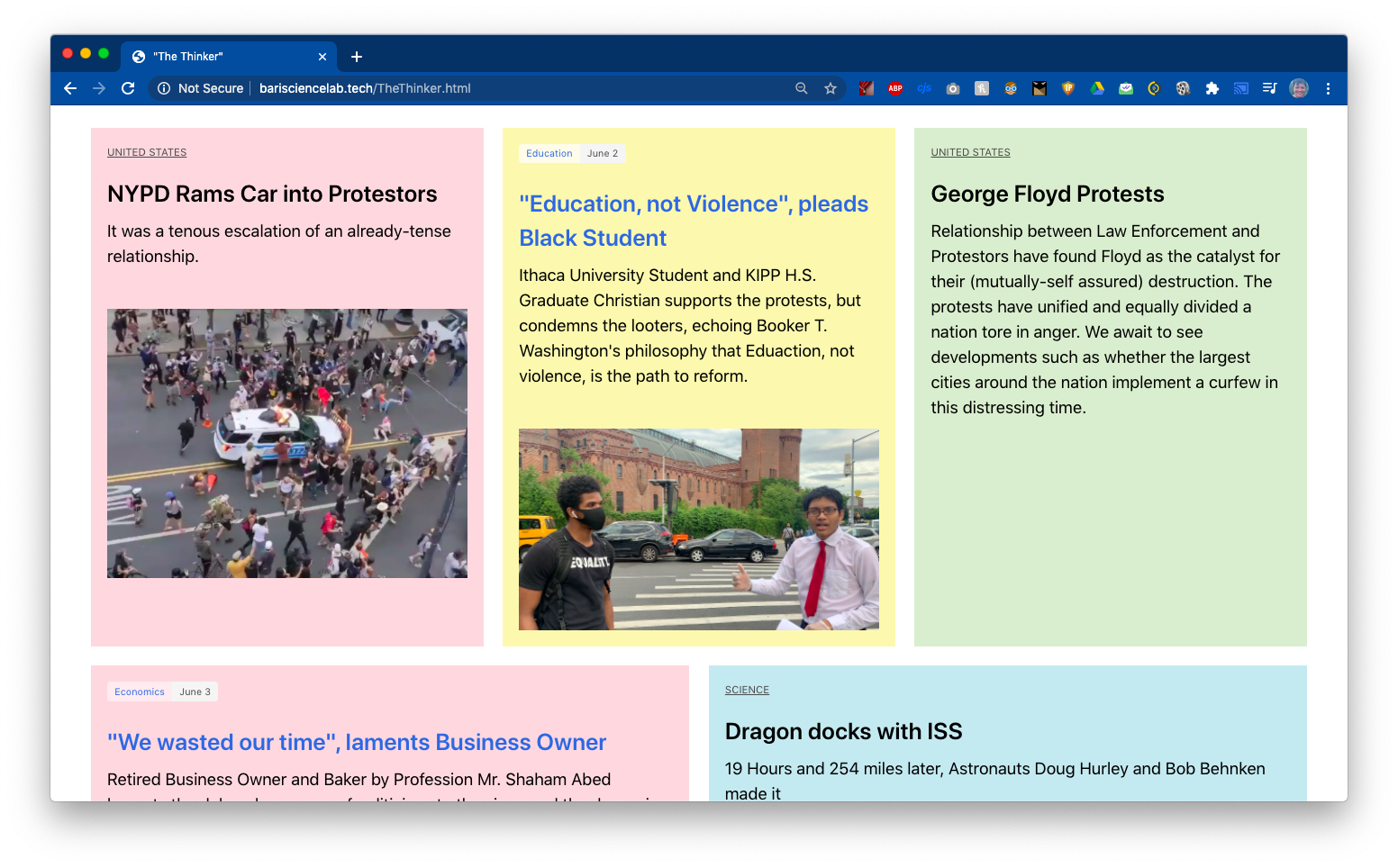
Task: Click the photo of two students
Action: tap(699, 529)
